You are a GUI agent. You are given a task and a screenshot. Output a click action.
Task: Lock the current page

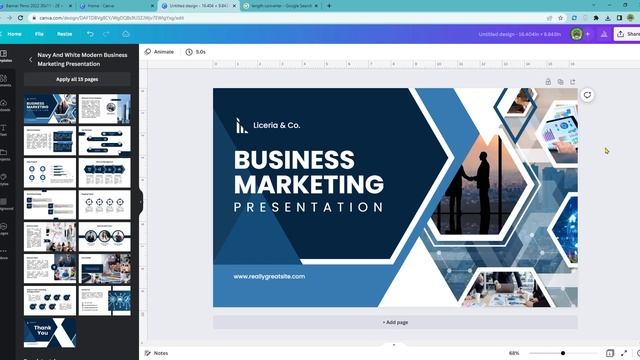click(548, 82)
